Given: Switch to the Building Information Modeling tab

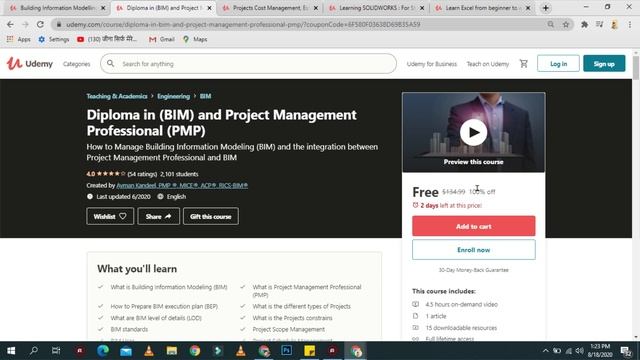Looking at the screenshot, I should click(57, 8).
